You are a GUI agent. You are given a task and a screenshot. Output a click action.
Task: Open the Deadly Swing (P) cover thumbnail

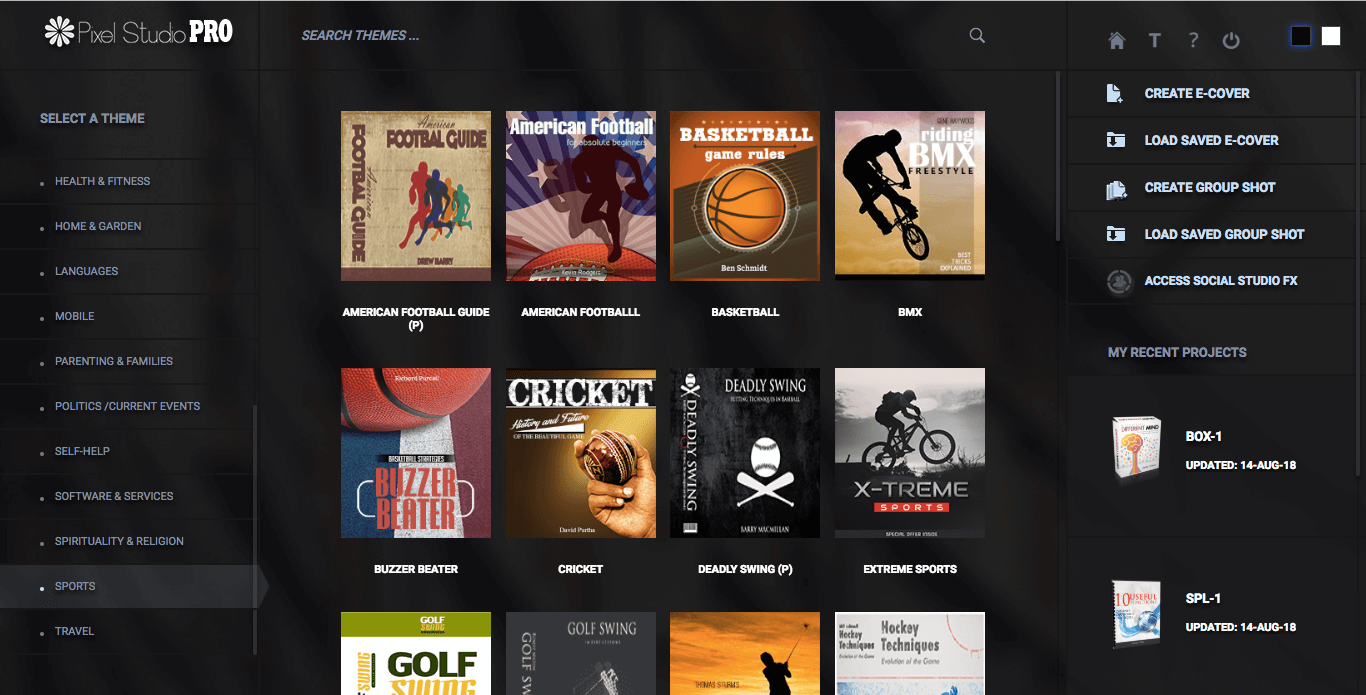click(745, 453)
